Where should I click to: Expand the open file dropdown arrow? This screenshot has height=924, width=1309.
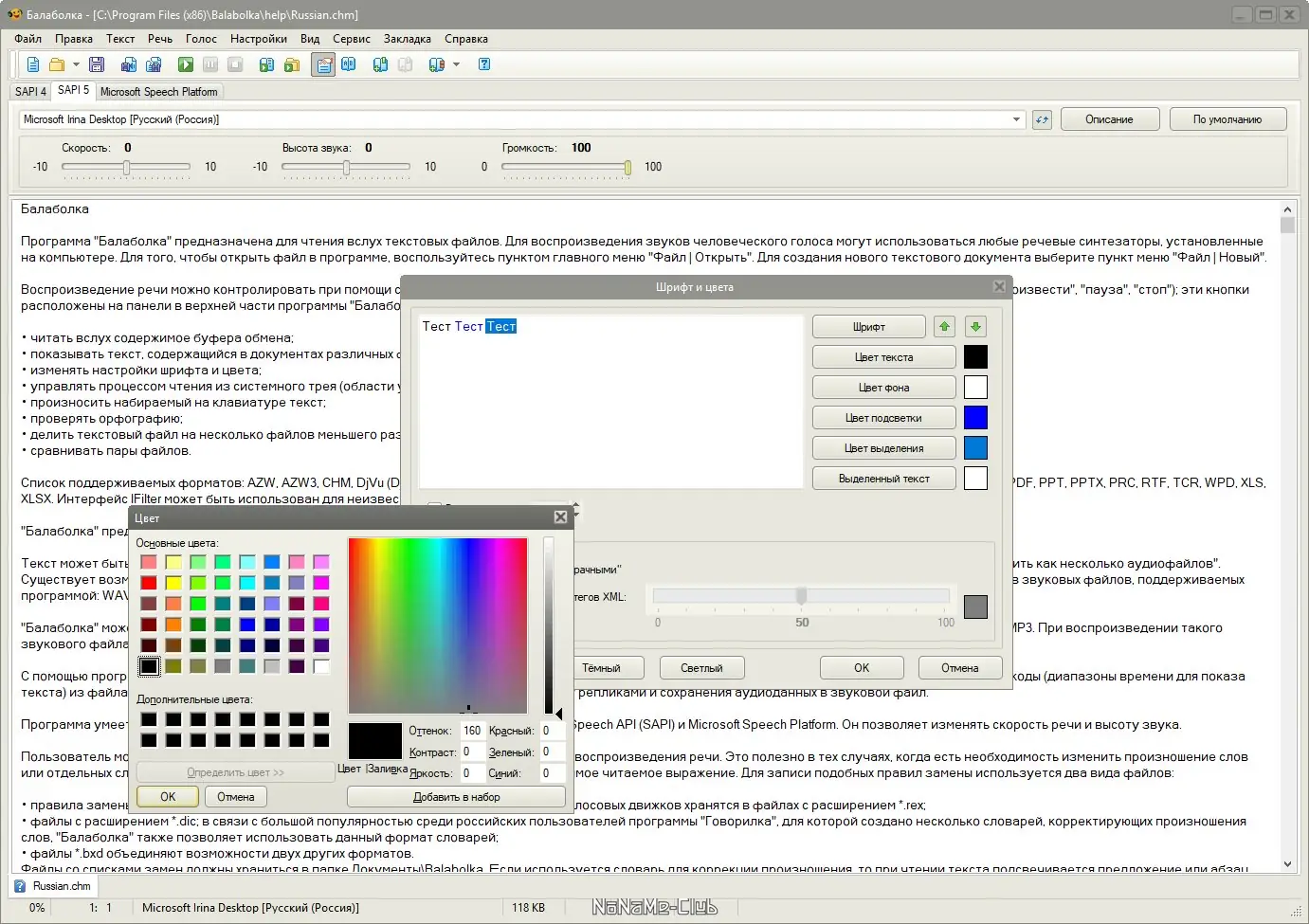click(x=76, y=64)
